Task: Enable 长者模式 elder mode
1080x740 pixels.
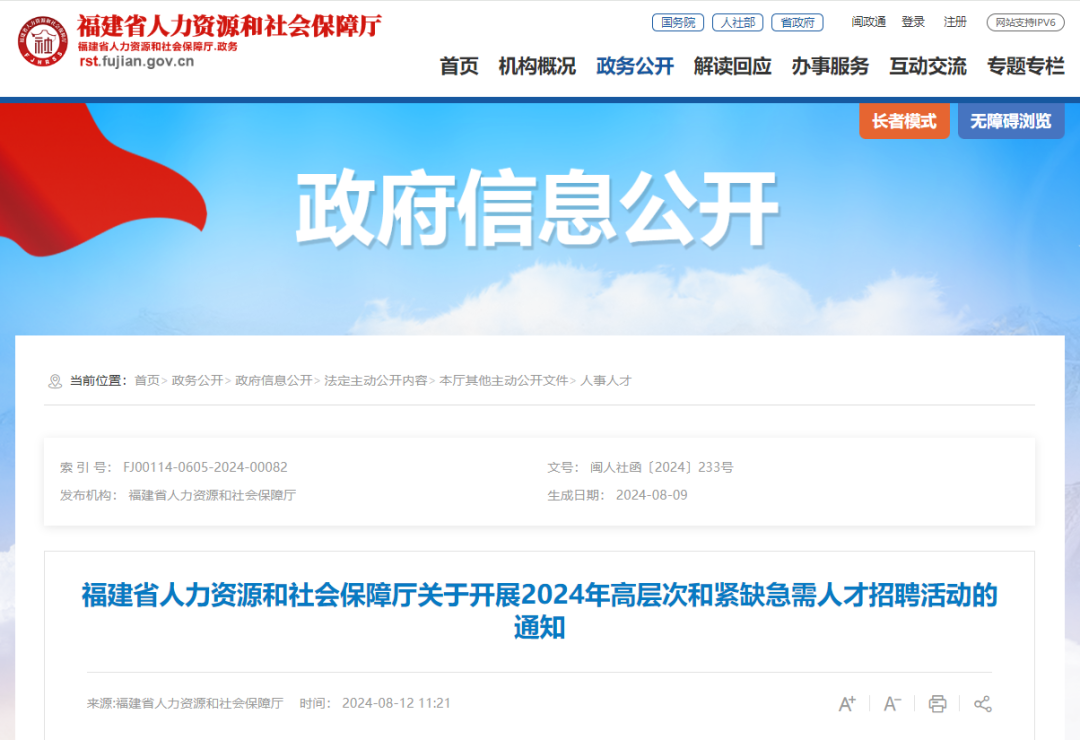Action: click(904, 121)
